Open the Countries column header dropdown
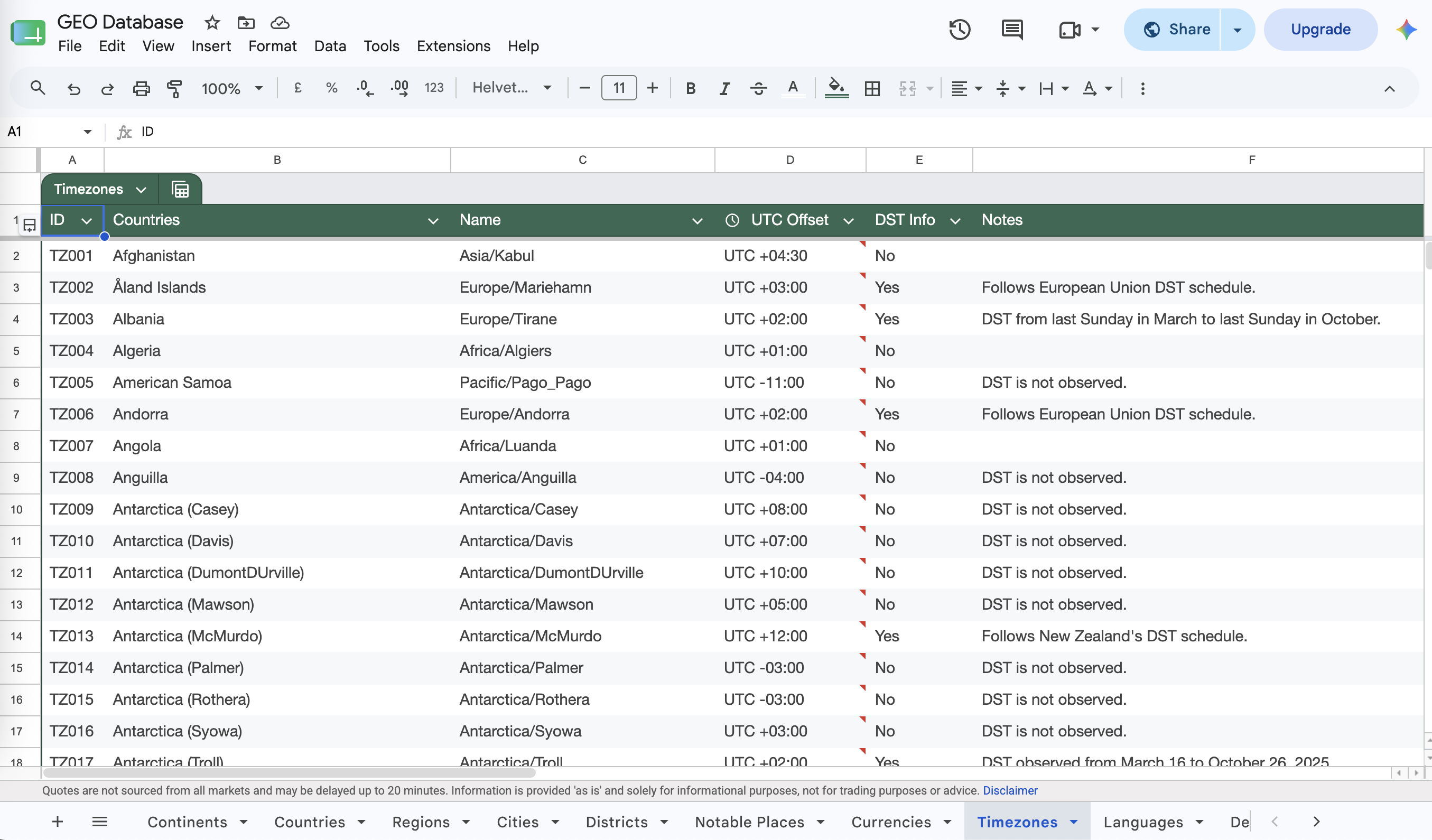This screenshot has width=1432, height=840. click(433, 221)
